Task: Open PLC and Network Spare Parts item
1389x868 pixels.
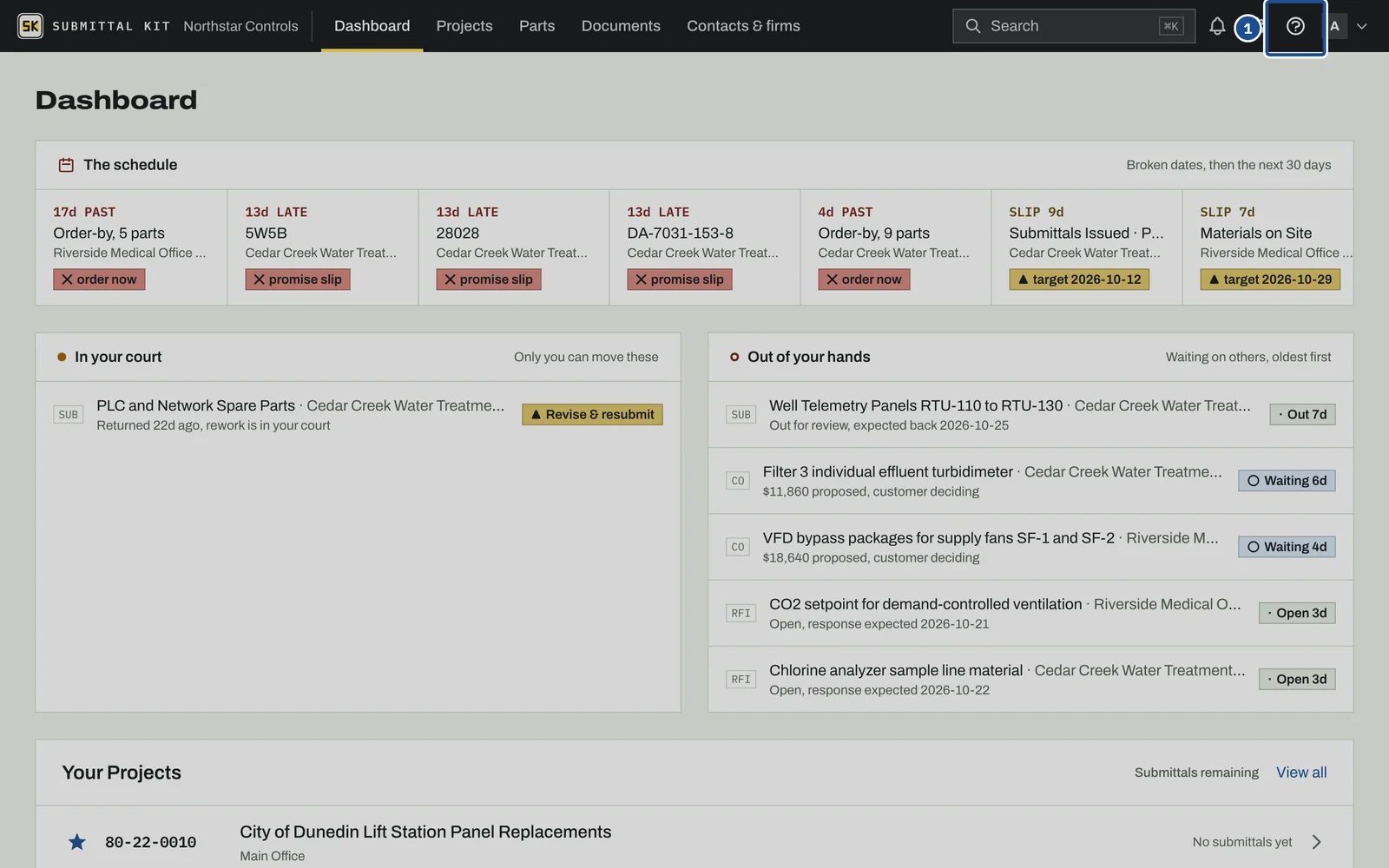Action: pos(195,405)
